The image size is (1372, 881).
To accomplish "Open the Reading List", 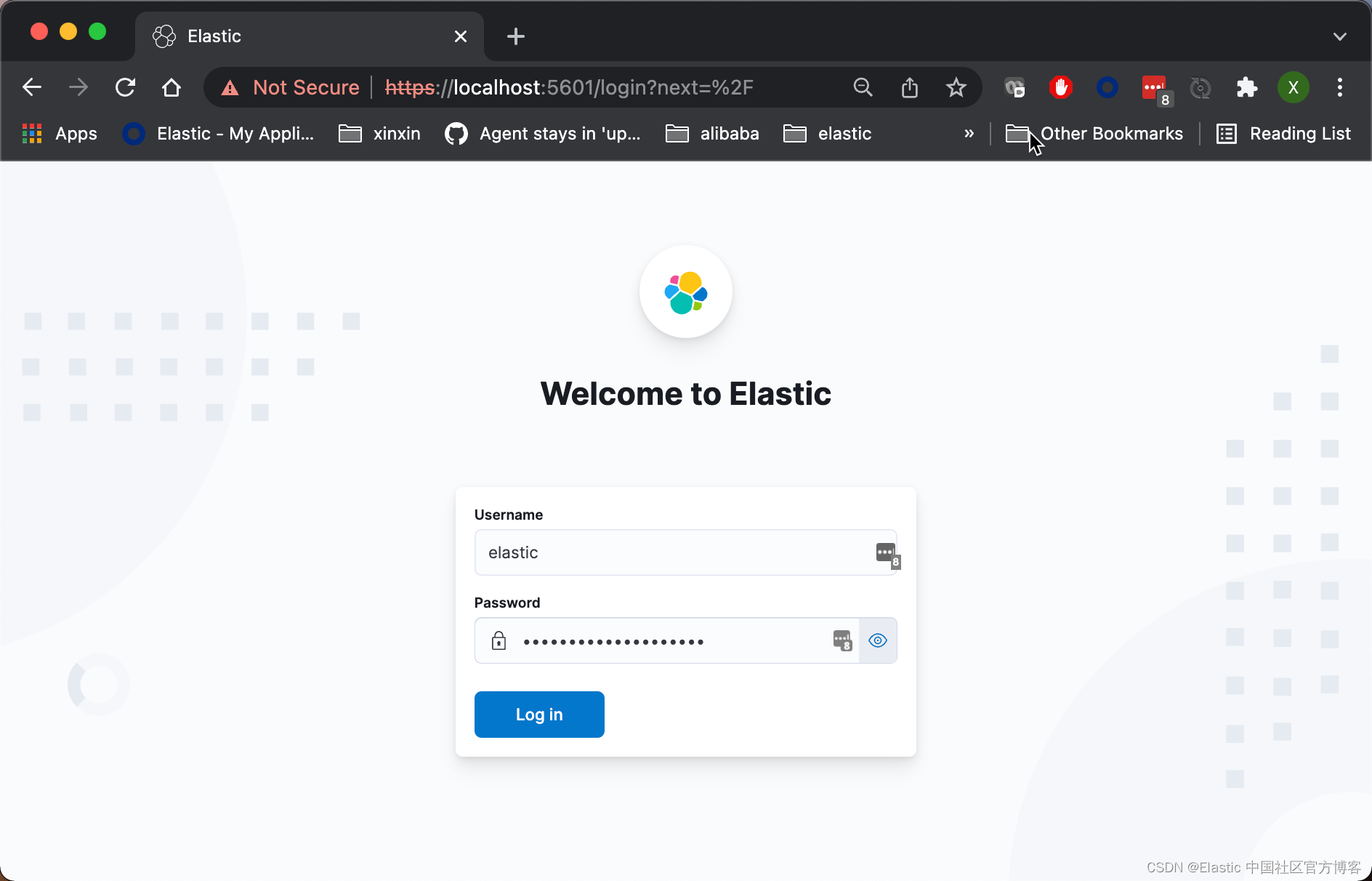I will tap(1283, 134).
